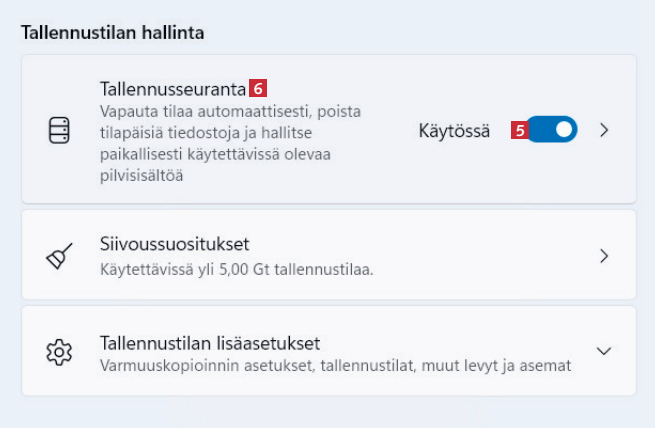Click the gear icon for Tallennustilan lisäasetukset

[60, 352]
